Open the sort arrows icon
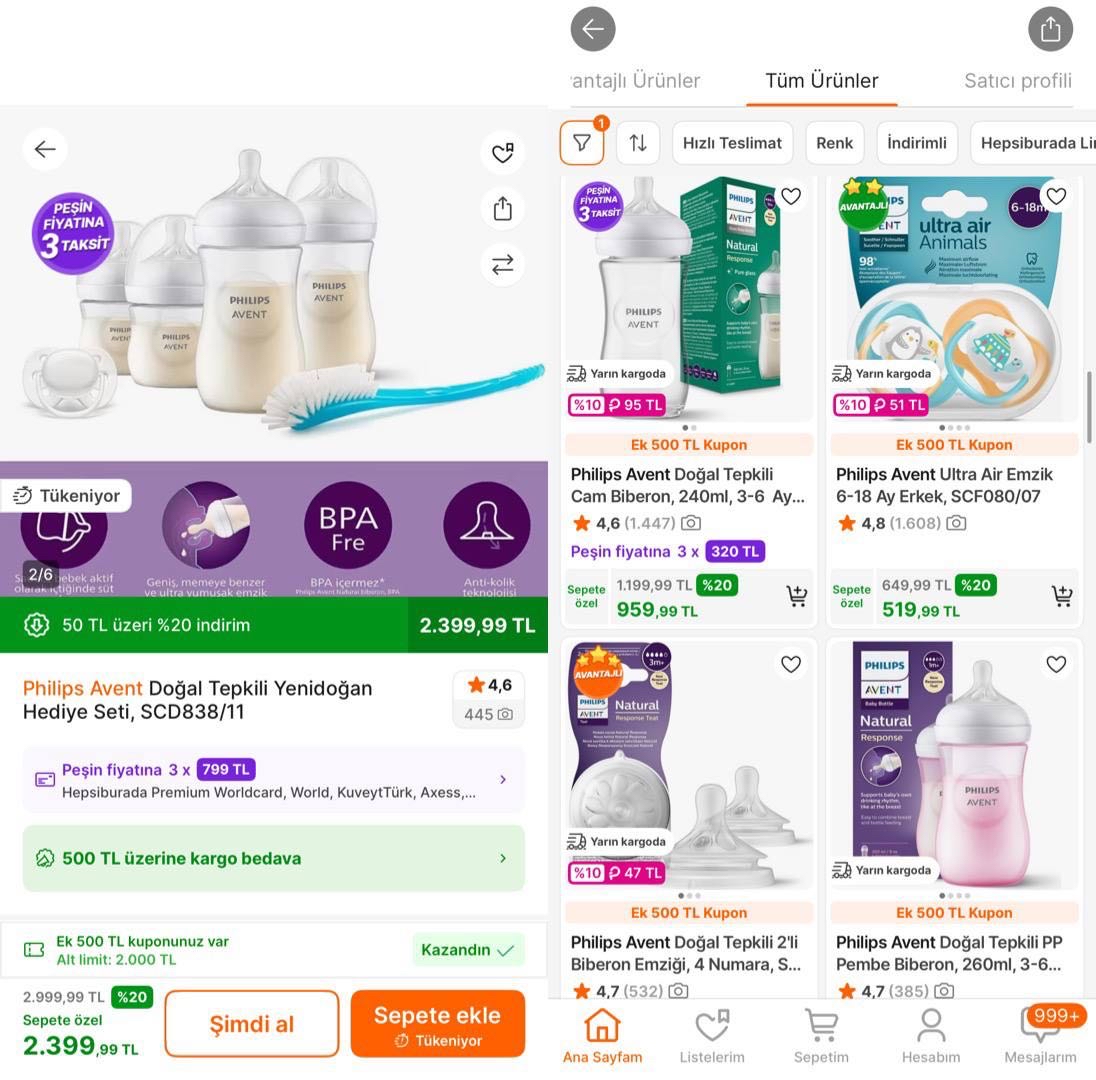Screen dimensions: 1096x1080 [x=637, y=143]
